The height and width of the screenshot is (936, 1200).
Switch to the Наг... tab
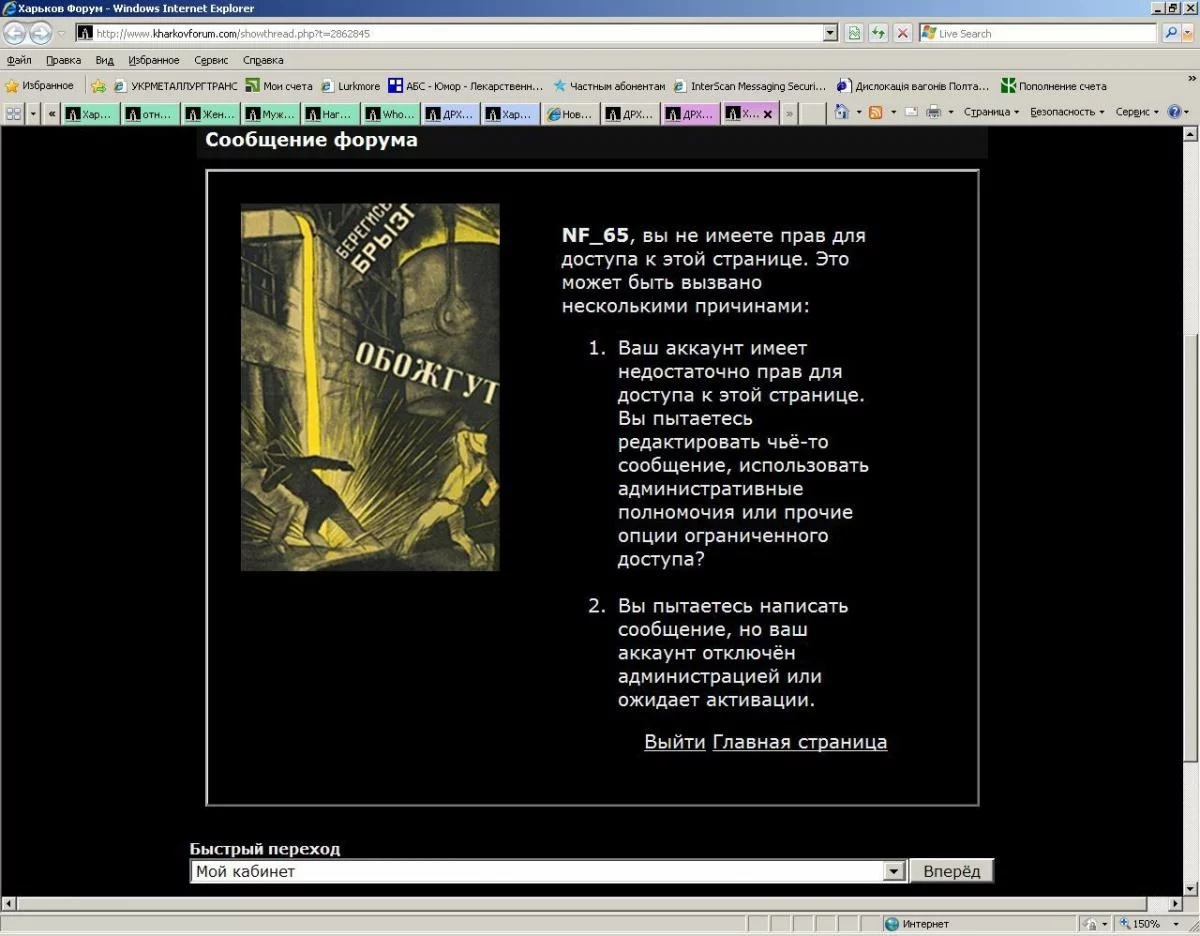[x=331, y=114]
